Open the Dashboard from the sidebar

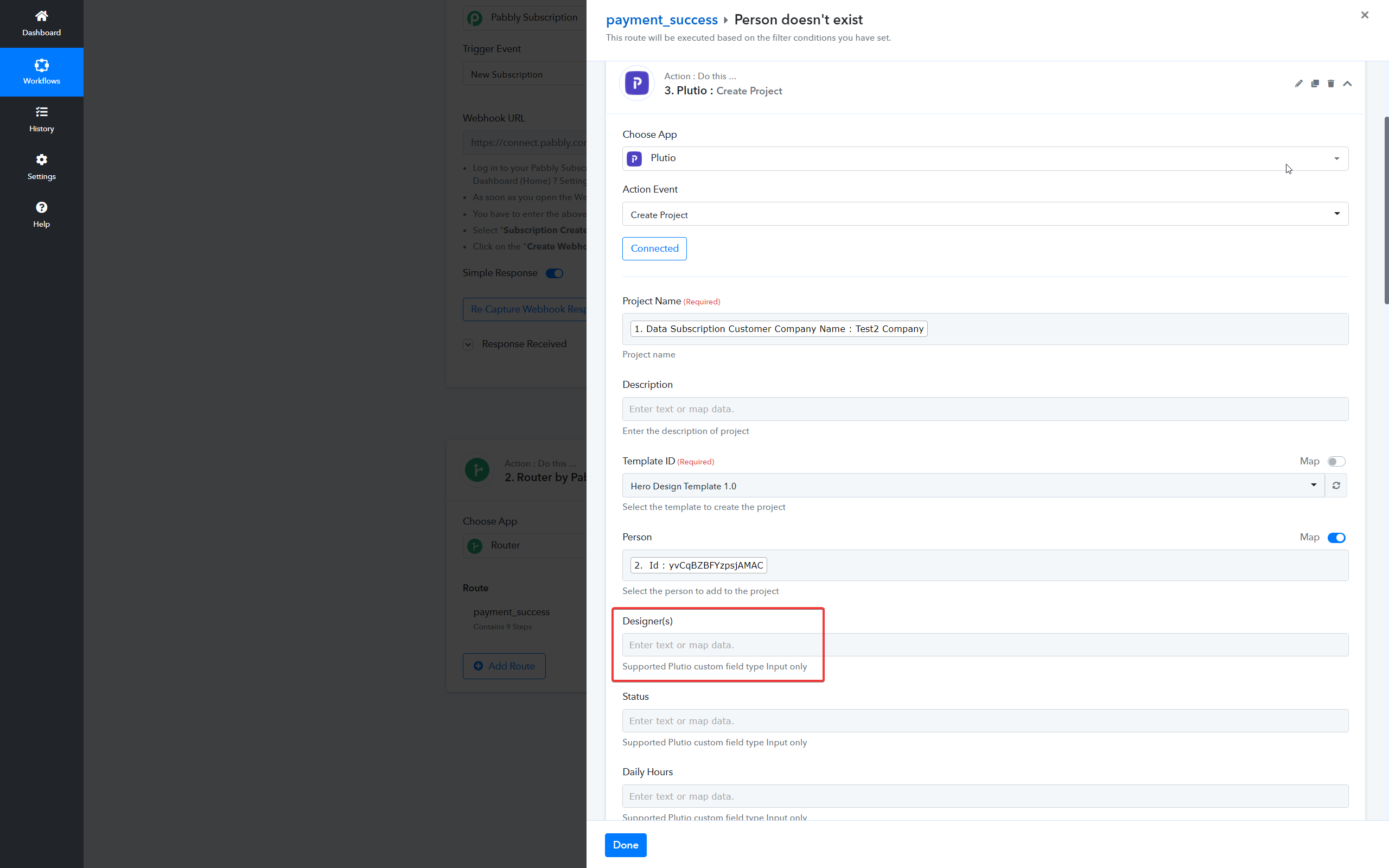coord(41,23)
